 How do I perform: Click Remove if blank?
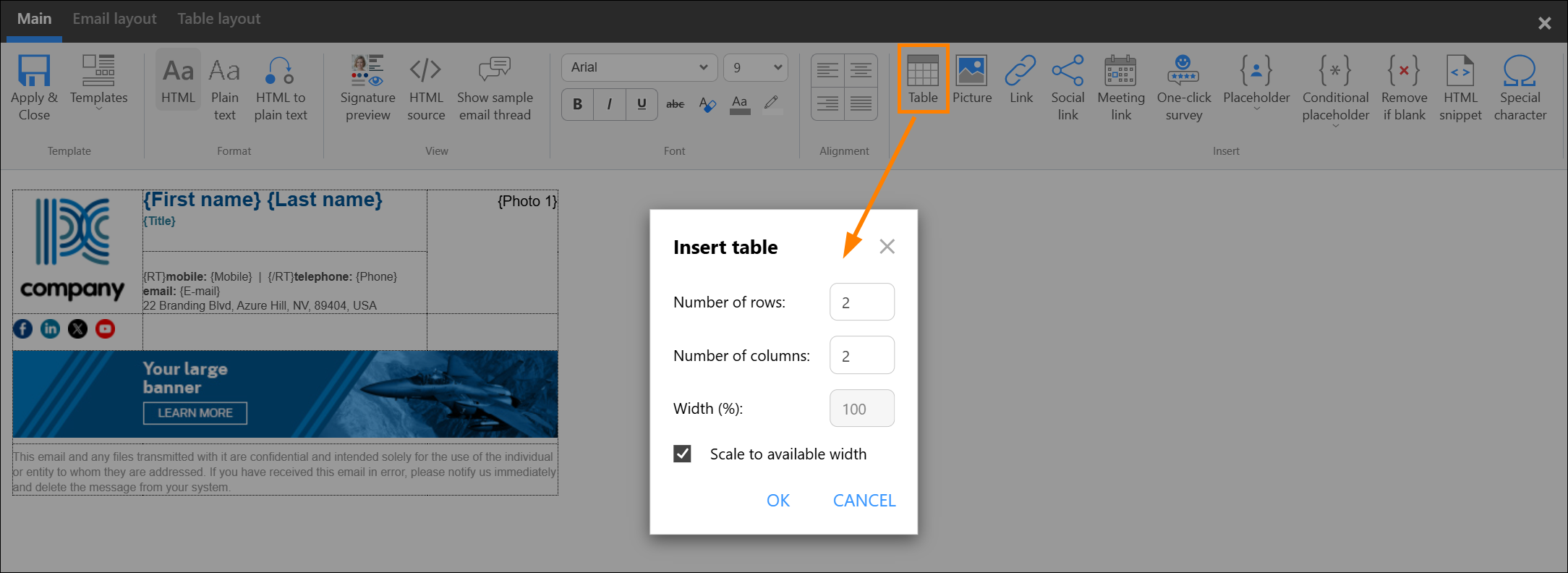pos(1404,88)
